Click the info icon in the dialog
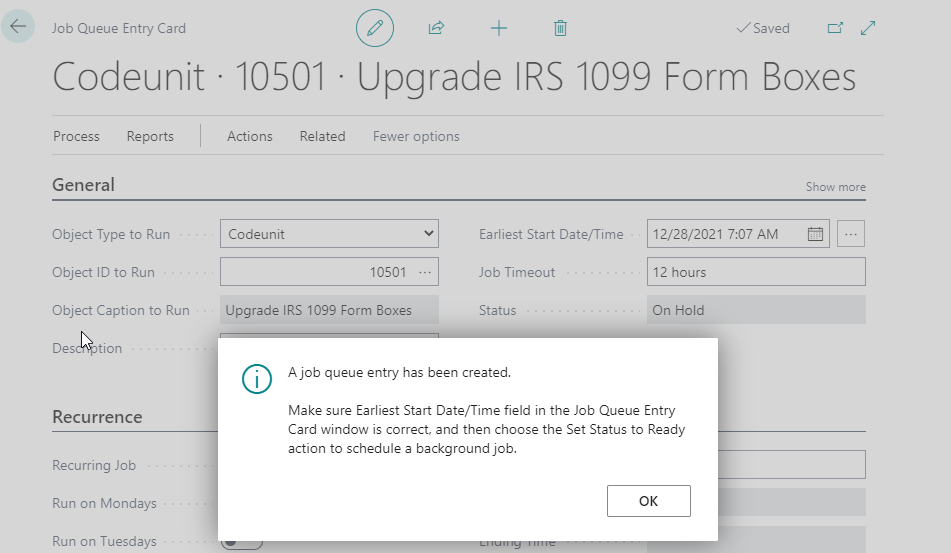Image resolution: width=951 pixels, height=553 pixels. pyautogui.click(x=257, y=380)
